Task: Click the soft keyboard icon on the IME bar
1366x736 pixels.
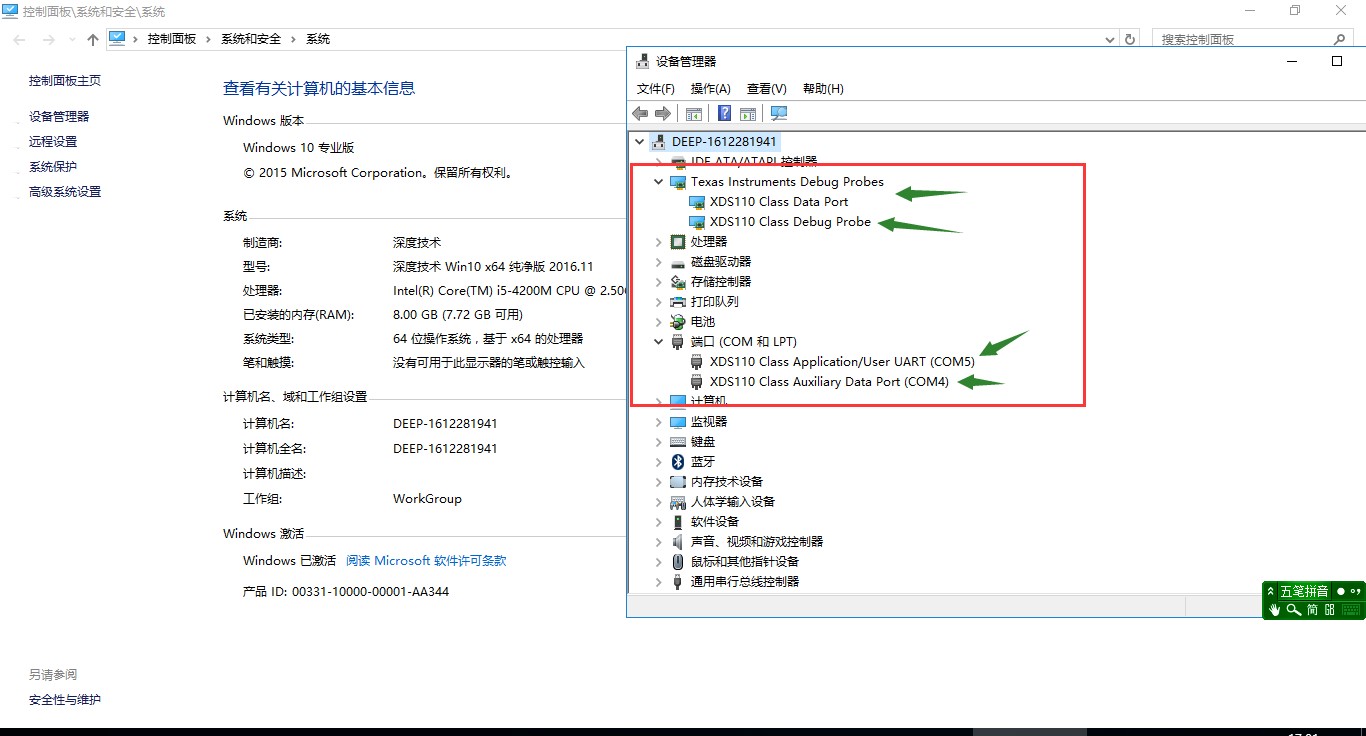Action: point(1350,609)
